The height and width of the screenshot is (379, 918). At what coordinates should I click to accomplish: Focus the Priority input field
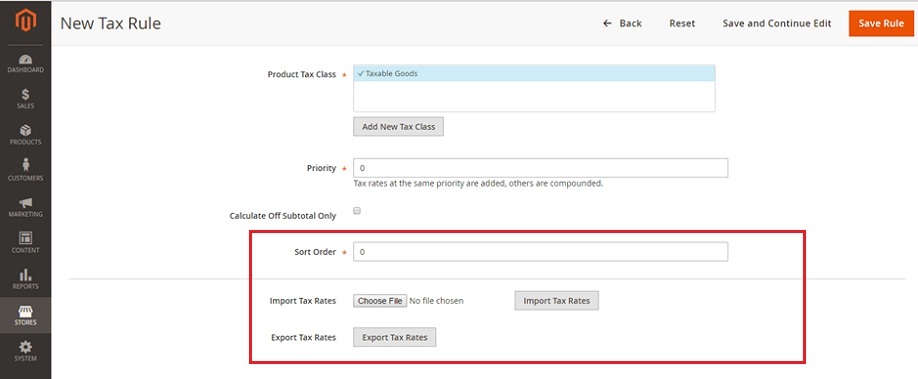[x=540, y=168]
